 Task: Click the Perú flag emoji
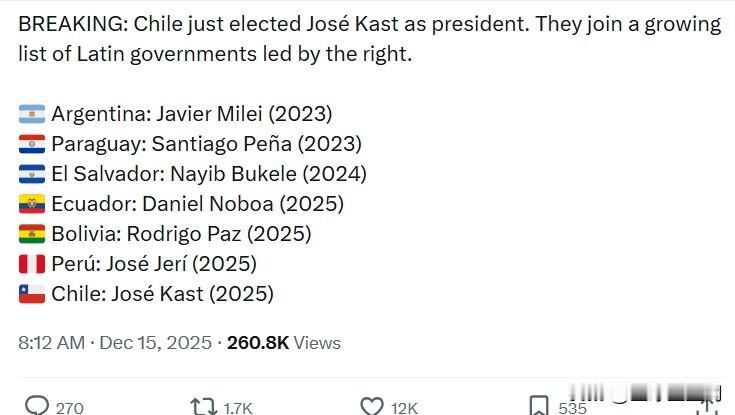31,264
